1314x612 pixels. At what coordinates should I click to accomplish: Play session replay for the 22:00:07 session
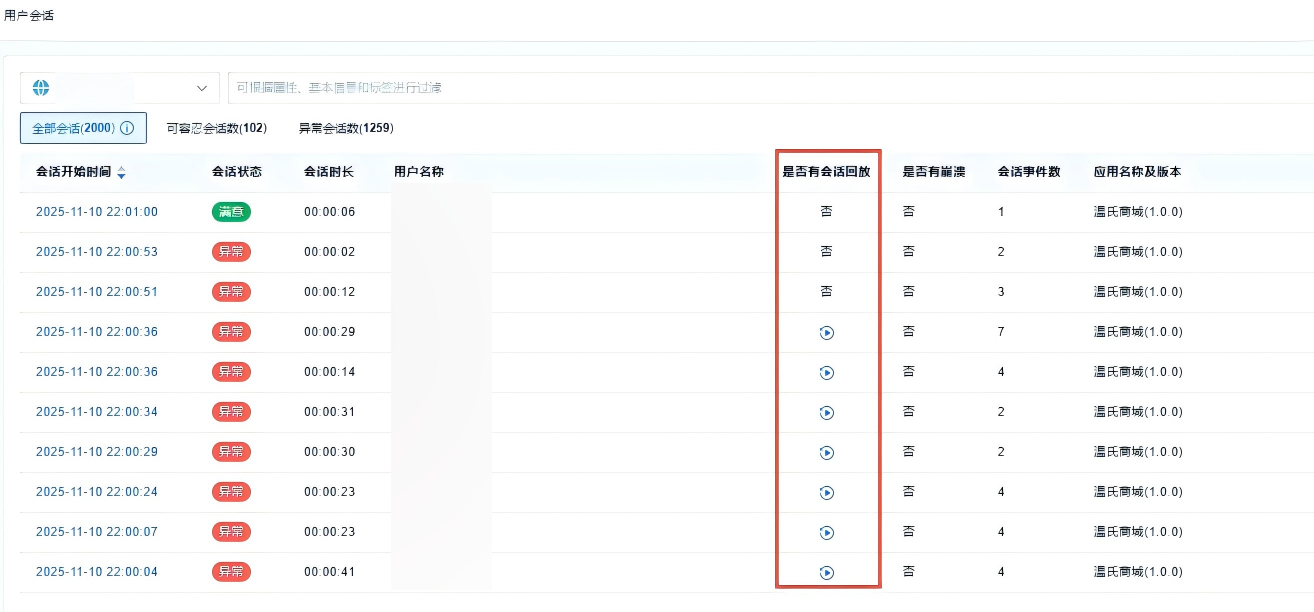pos(826,532)
